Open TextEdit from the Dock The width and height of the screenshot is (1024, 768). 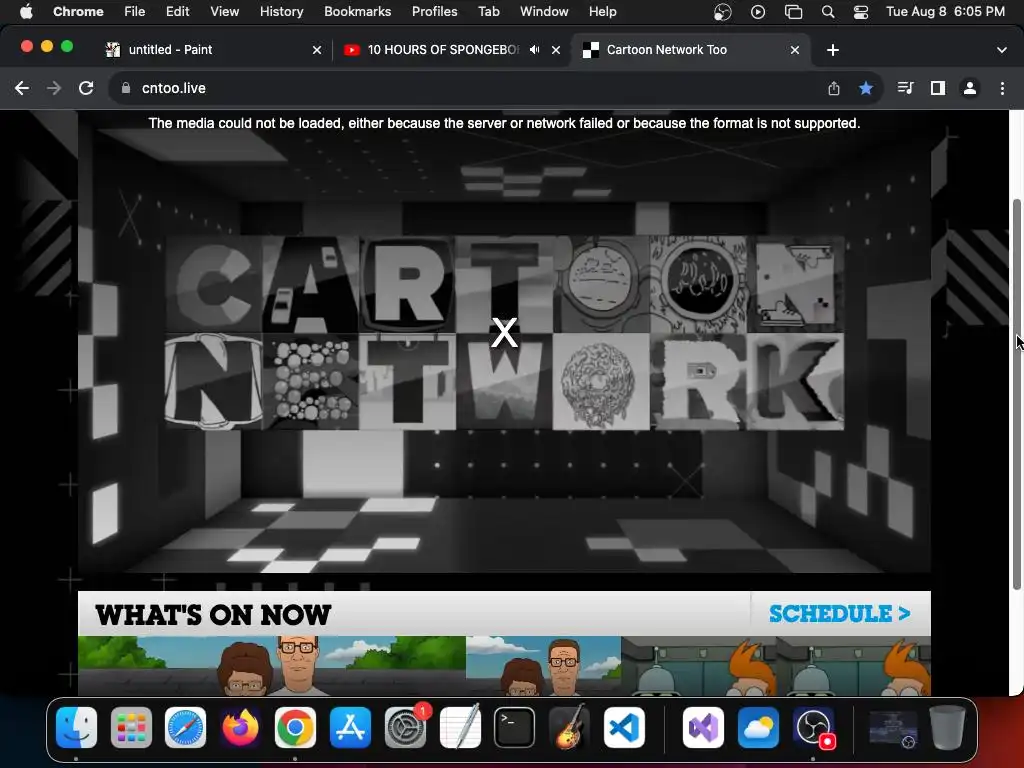pos(460,728)
